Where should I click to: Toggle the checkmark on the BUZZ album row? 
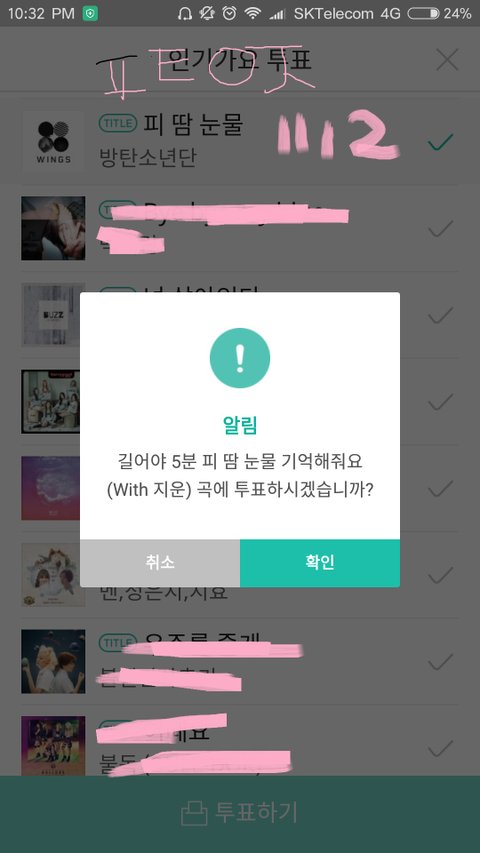point(440,315)
